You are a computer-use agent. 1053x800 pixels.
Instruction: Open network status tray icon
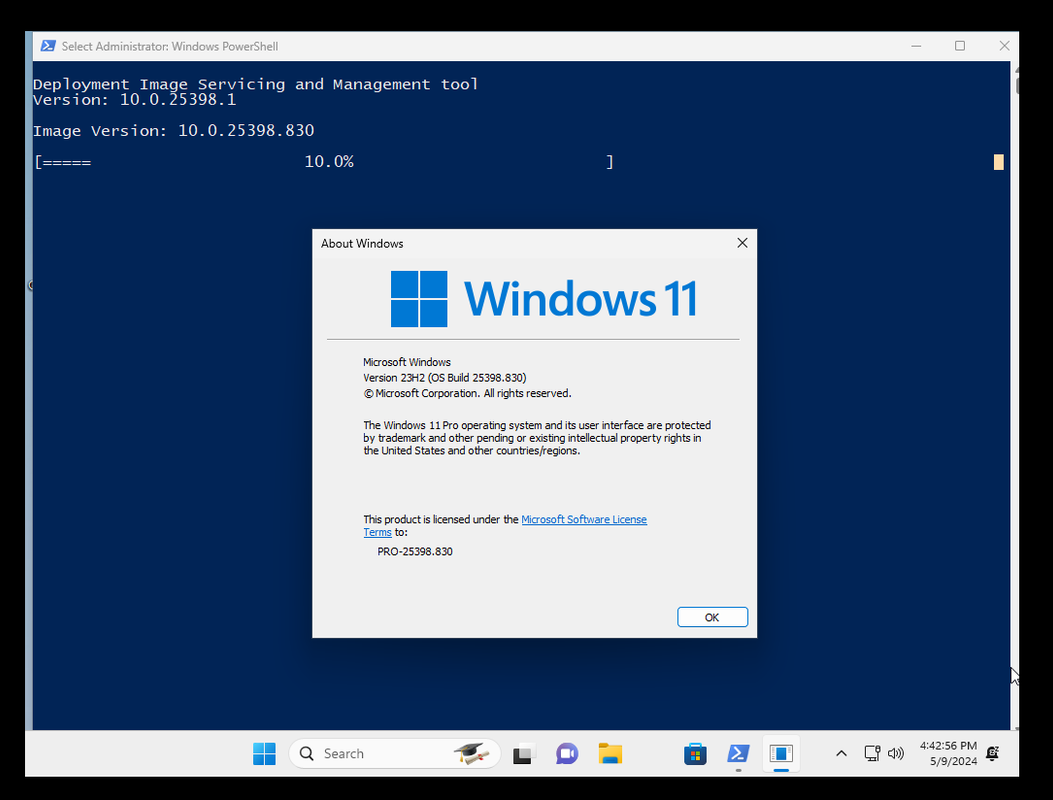tap(872, 754)
